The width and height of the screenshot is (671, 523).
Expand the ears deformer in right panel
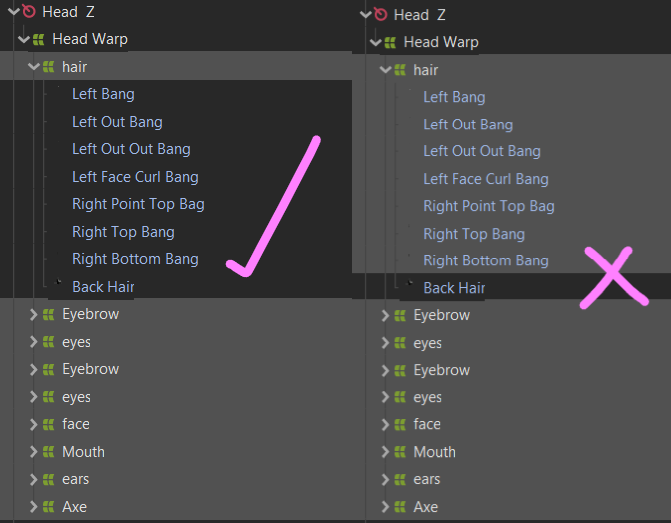385,479
